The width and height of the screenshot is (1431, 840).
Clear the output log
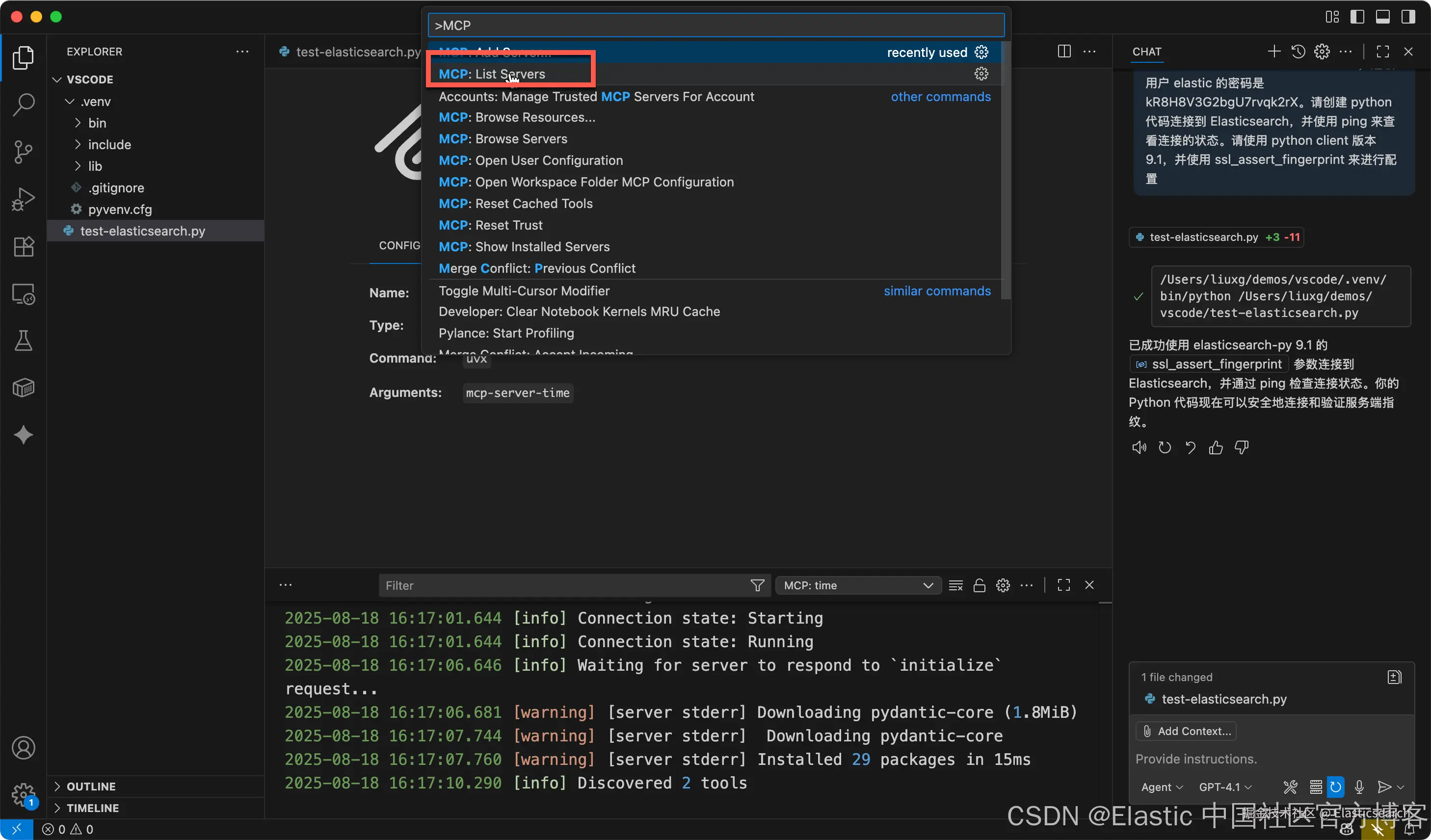coord(955,585)
